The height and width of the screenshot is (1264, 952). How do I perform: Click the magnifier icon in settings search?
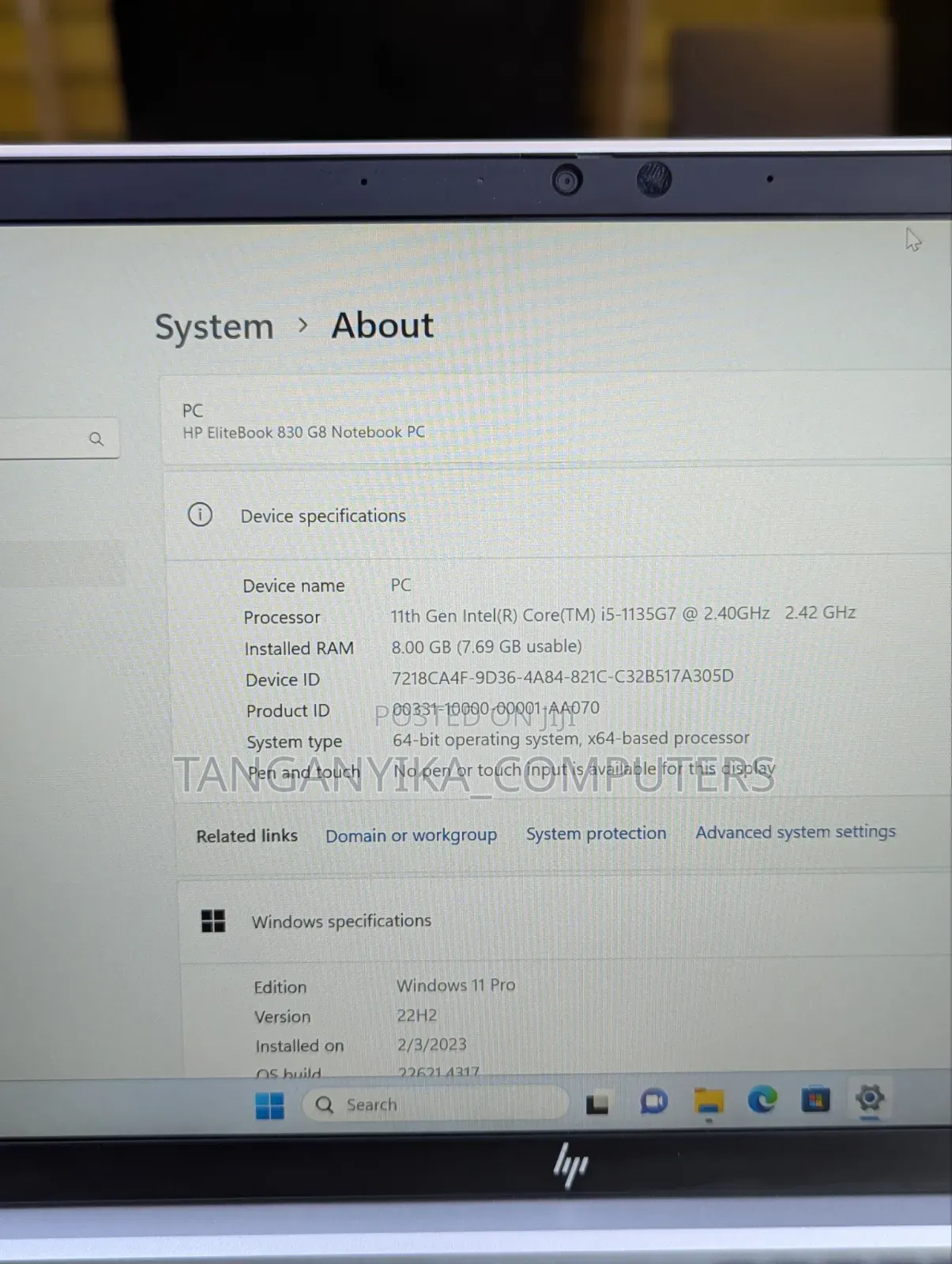pyautogui.click(x=96, y=438)
